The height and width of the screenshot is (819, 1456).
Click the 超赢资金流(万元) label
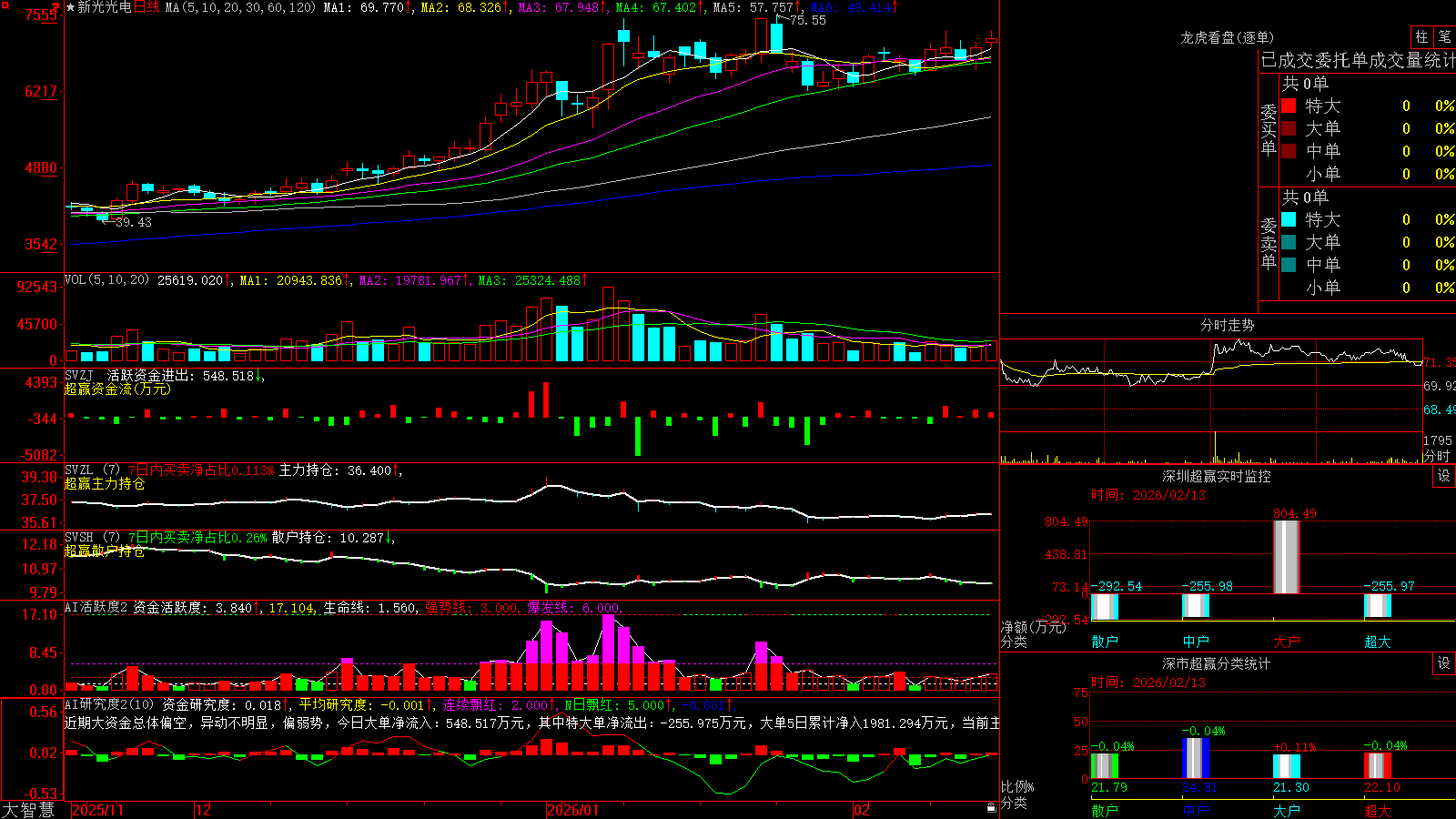(117, 389)
